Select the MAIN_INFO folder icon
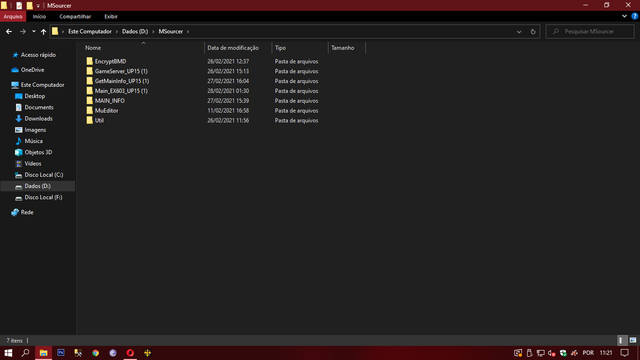 89,100
